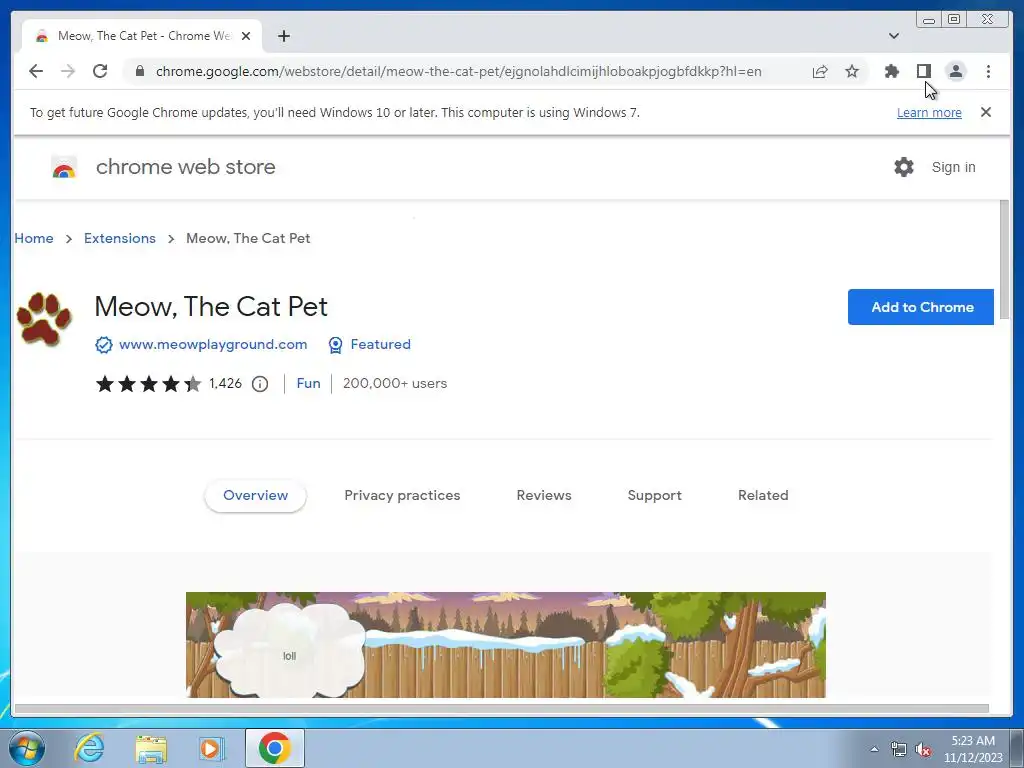Image resolution: width=1024 pixels, height=768 pixels.
Task: Show hidden system tray icons arrow
Action: pos(874,749)
